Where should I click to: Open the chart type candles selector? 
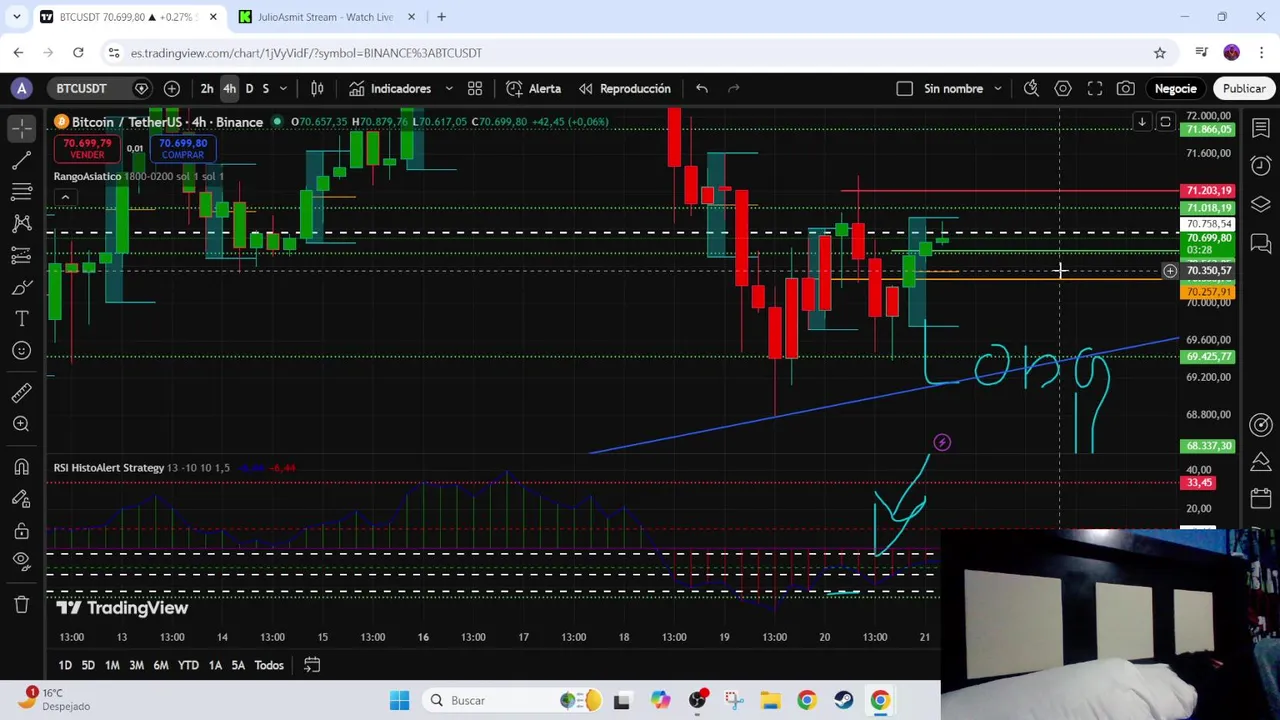(x=317, y=89)
